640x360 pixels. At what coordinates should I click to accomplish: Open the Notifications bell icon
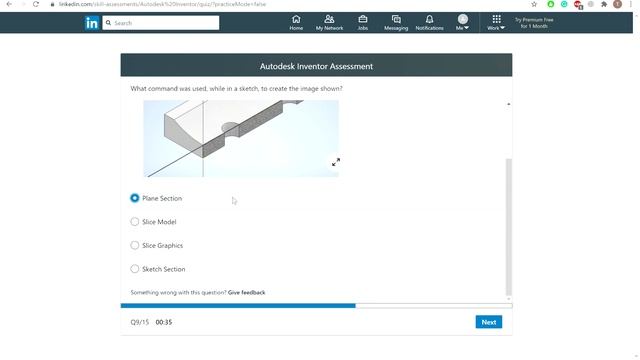[429, 22]
